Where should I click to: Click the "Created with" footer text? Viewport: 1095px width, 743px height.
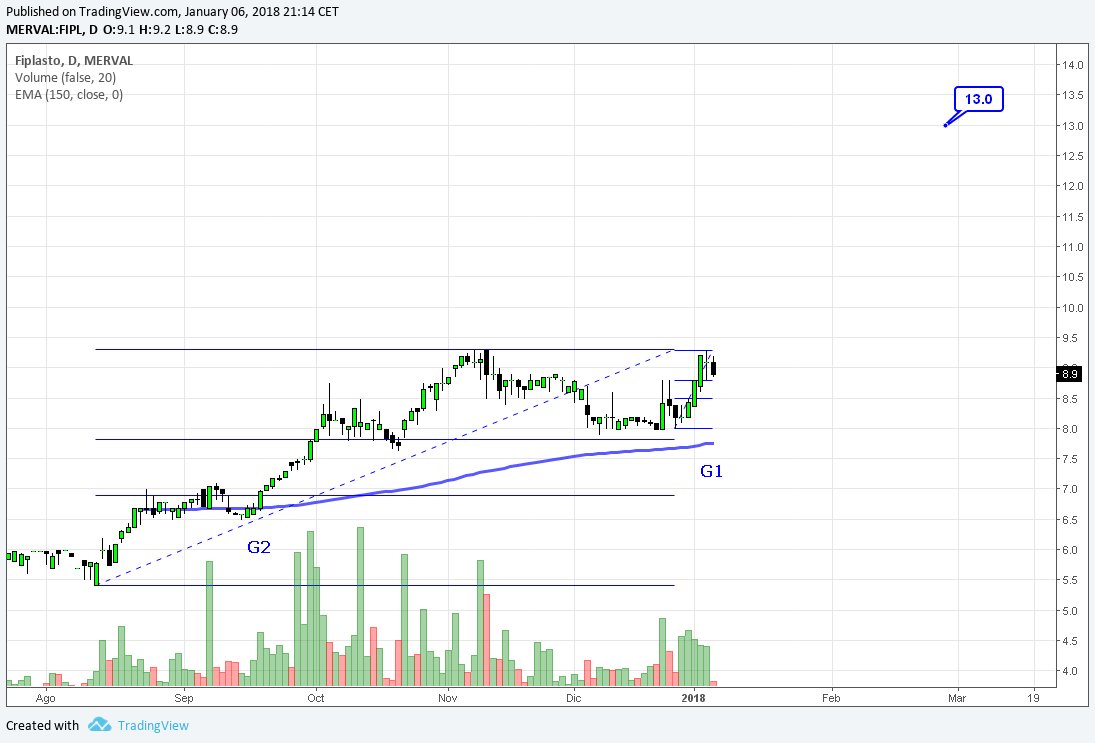43,726
